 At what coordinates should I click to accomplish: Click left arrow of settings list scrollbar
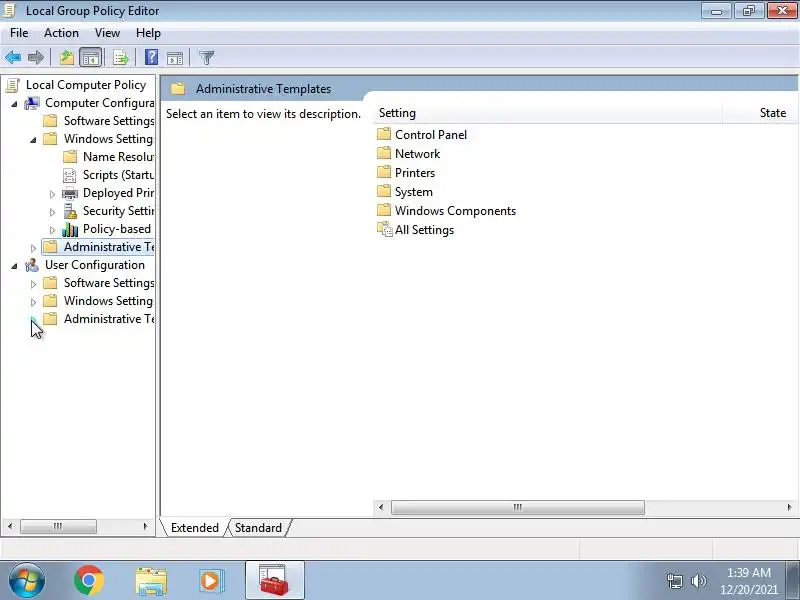(x=381, y=507)
